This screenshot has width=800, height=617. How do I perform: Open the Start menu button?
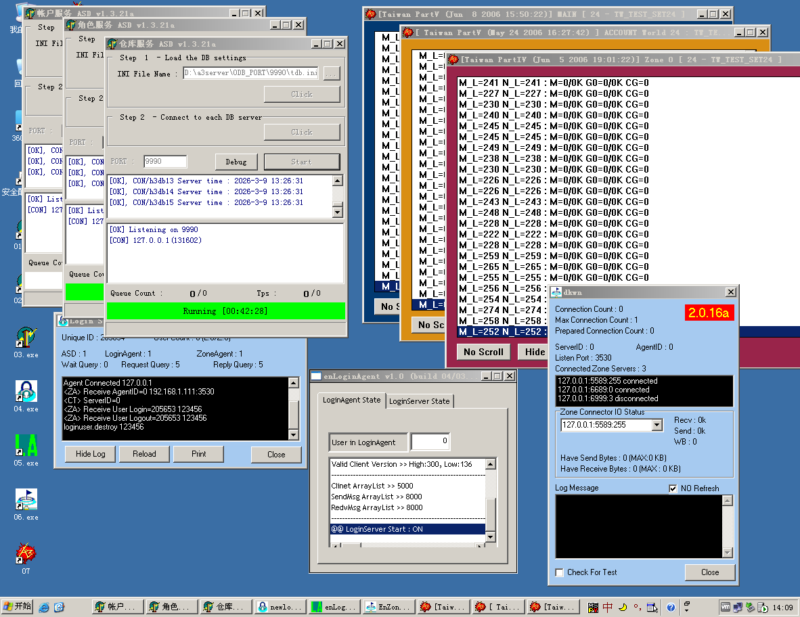coord(18,607)
